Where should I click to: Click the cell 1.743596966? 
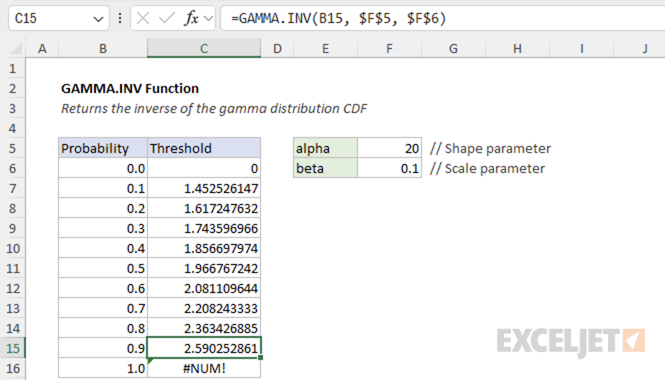click(x=204, y=228)
